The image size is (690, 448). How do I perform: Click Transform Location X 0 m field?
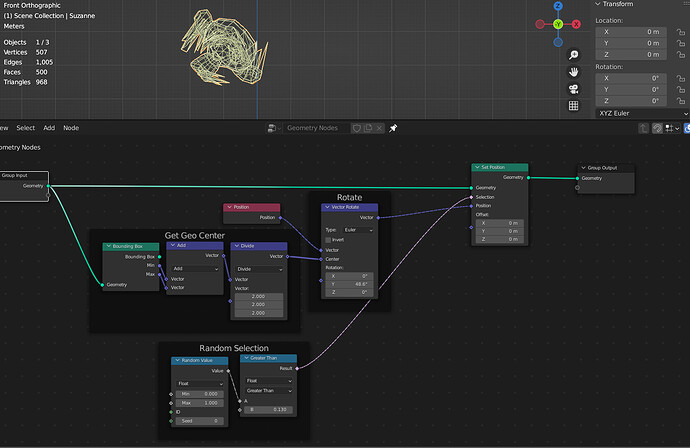(631, 32)
